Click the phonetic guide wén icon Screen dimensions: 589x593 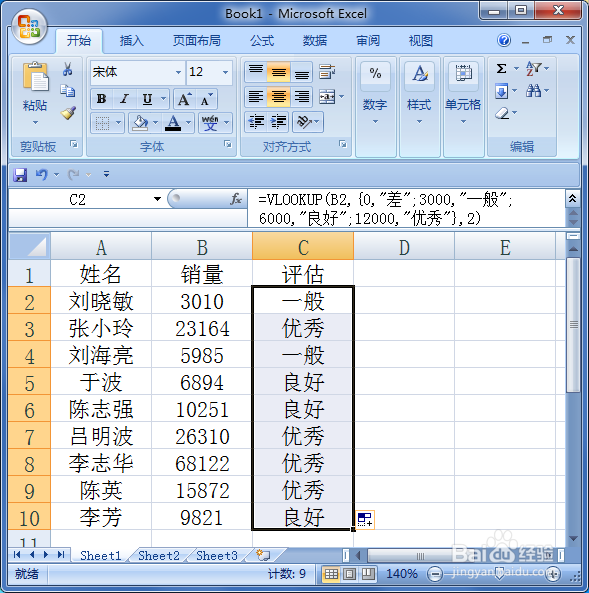210,123
